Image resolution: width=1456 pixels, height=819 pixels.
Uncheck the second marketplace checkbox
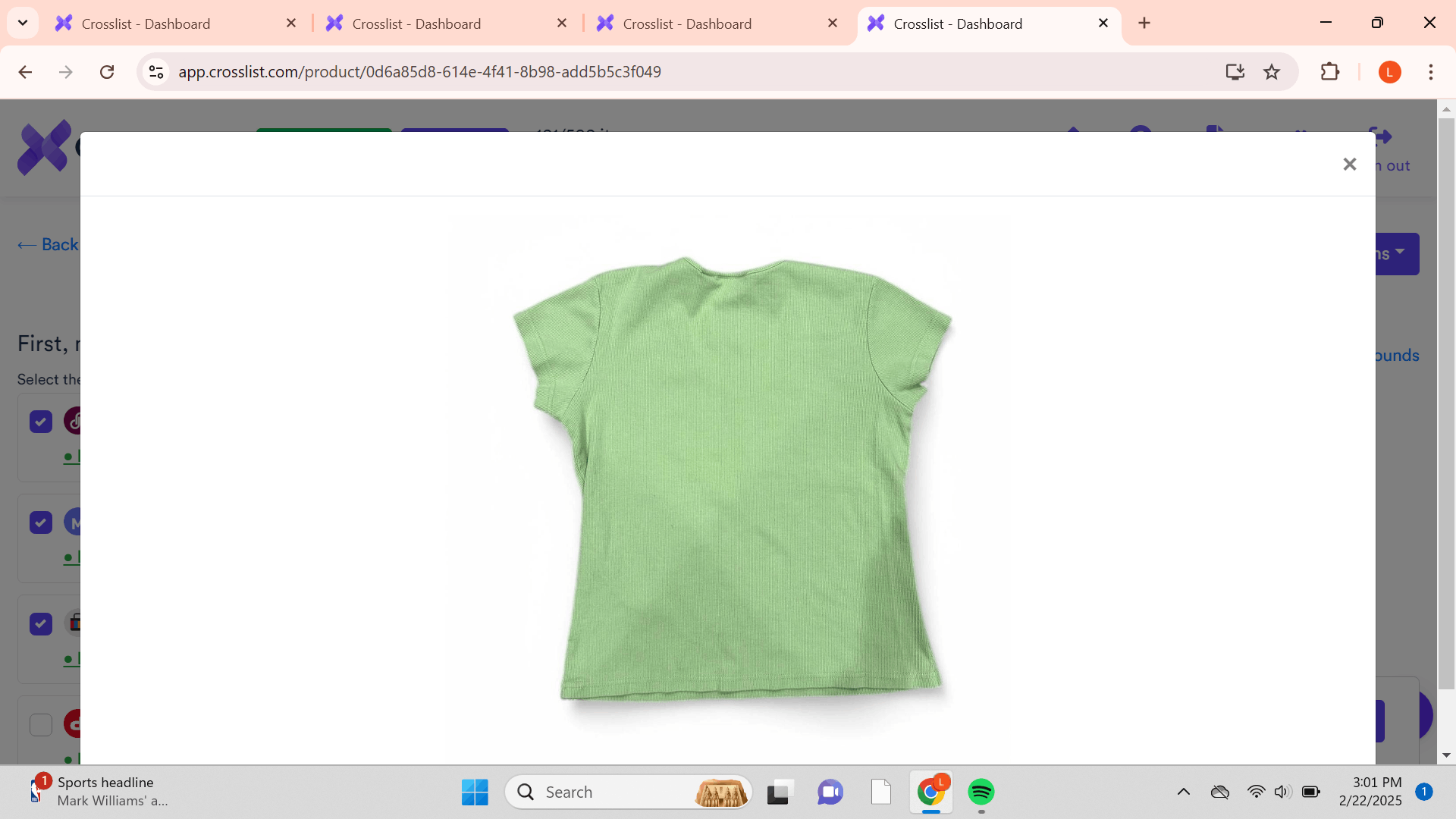tap(41, 522)
